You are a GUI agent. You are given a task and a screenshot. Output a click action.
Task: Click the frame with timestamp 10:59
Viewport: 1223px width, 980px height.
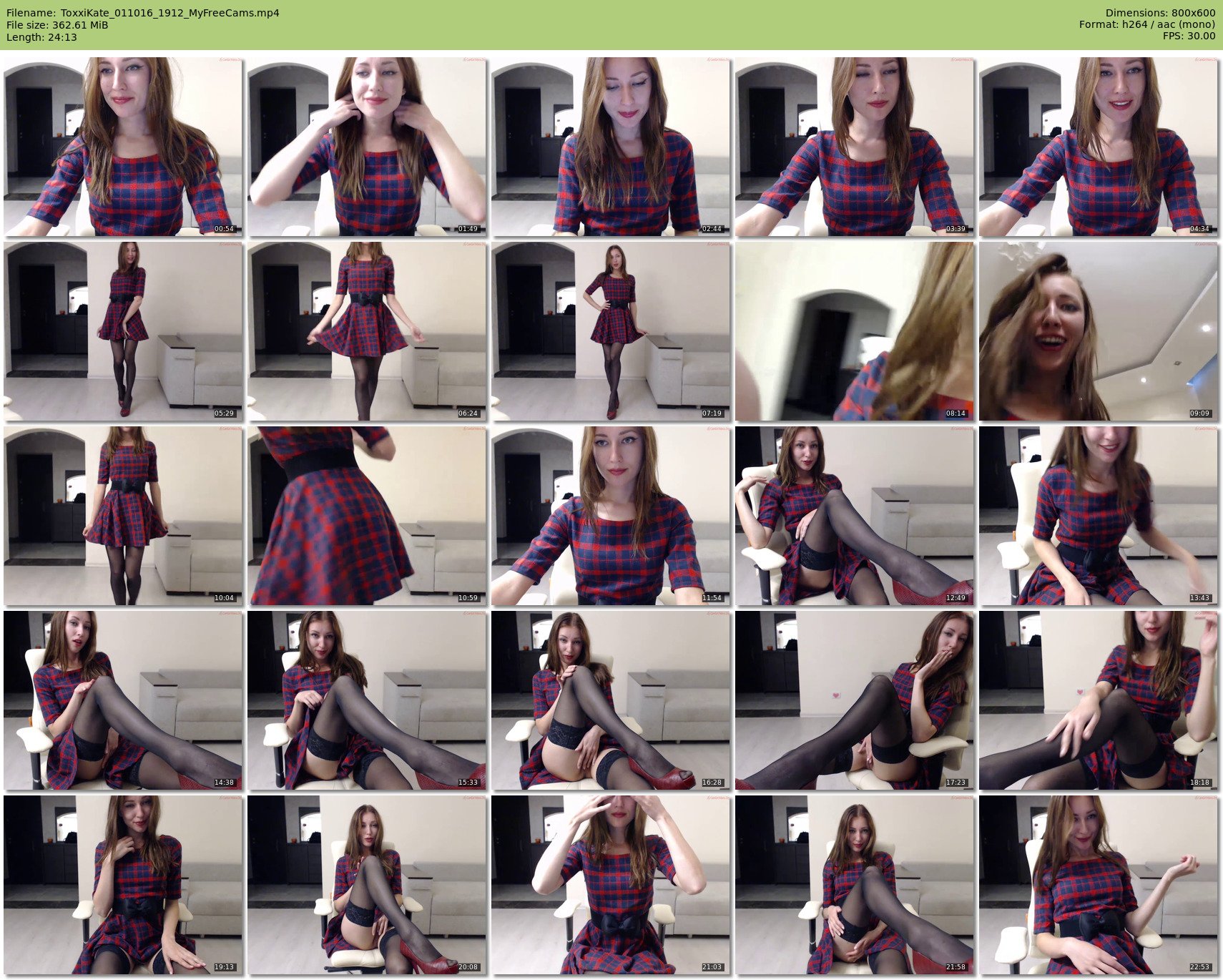[367, 516]
